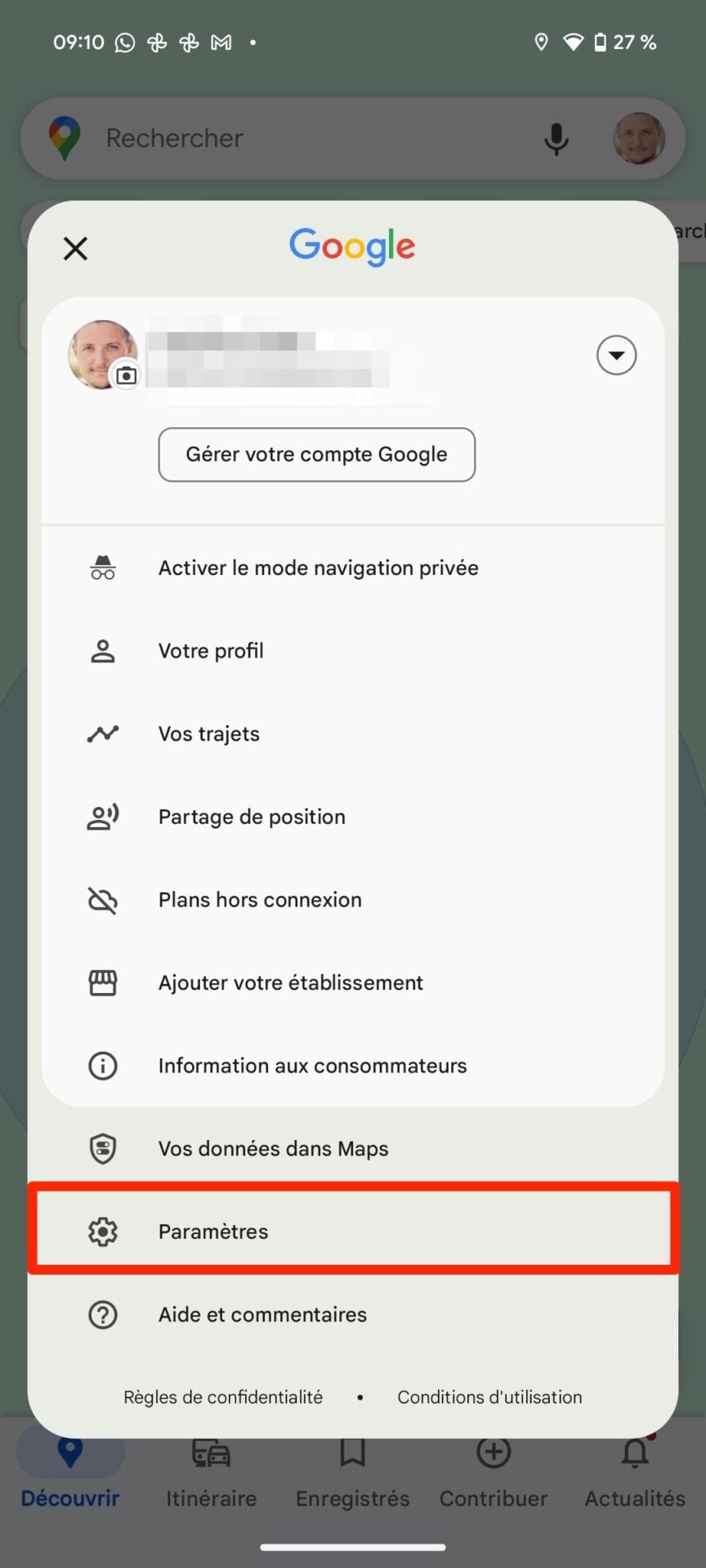The width and height of the screenshot is (706, 1568).
Task: Tap the camera badge on profile photo
Action: tap(127, 376)
